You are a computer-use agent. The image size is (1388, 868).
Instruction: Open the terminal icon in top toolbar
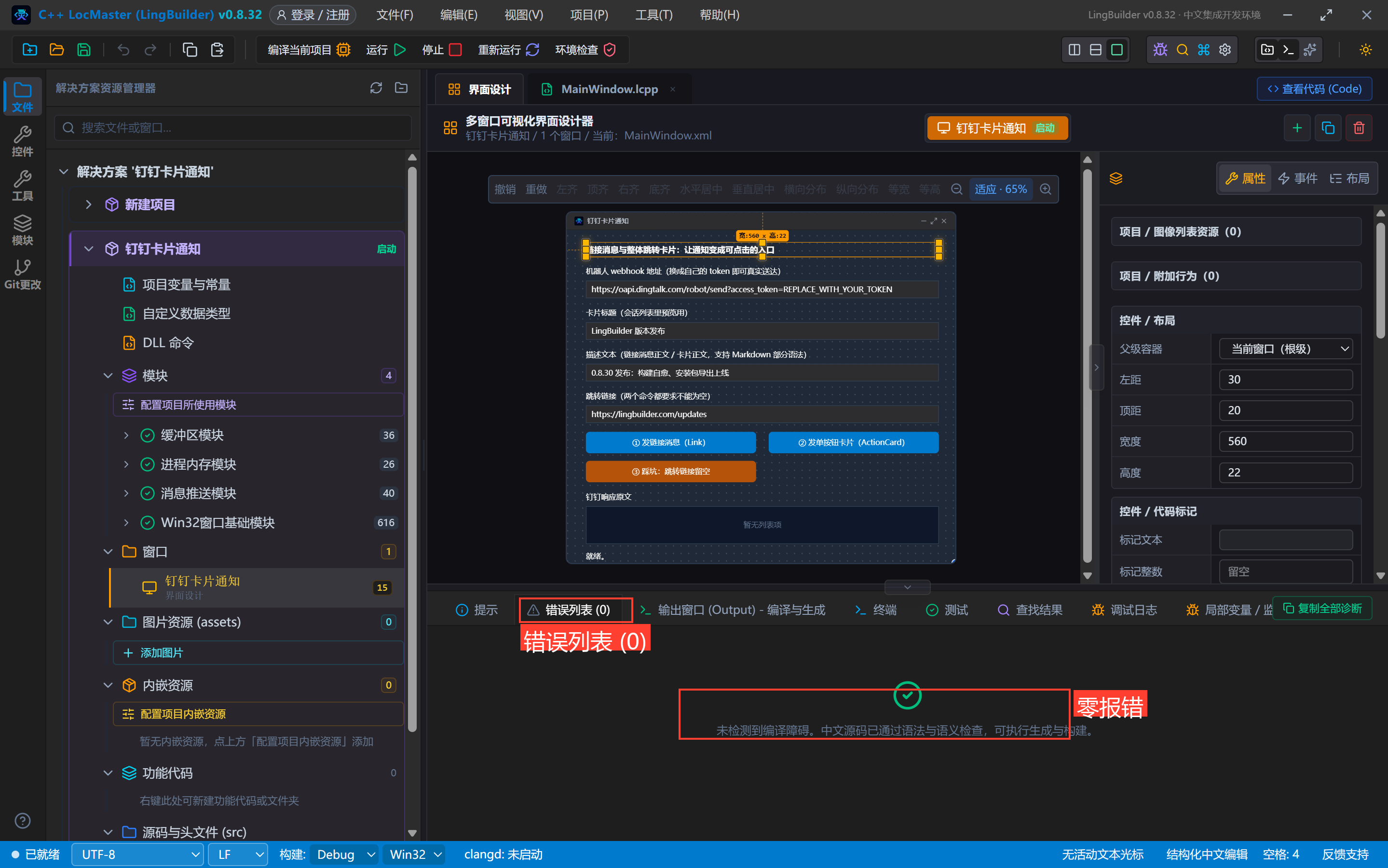(x=1288, y=50)
